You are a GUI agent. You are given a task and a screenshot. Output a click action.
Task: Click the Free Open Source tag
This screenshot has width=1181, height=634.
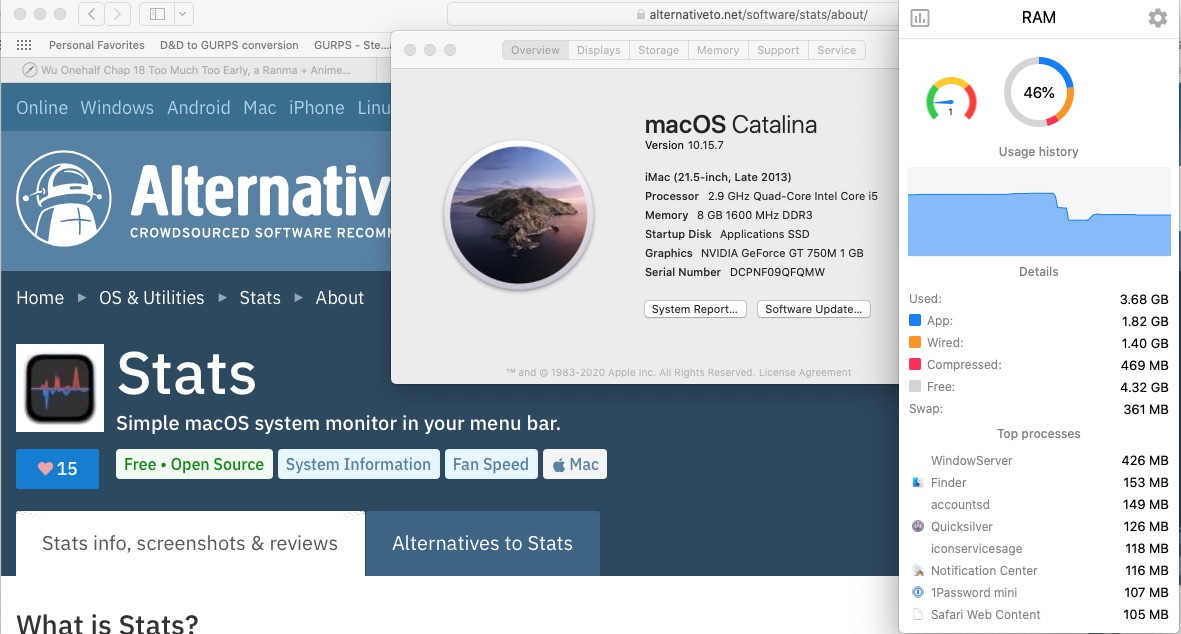pos(194,465)
